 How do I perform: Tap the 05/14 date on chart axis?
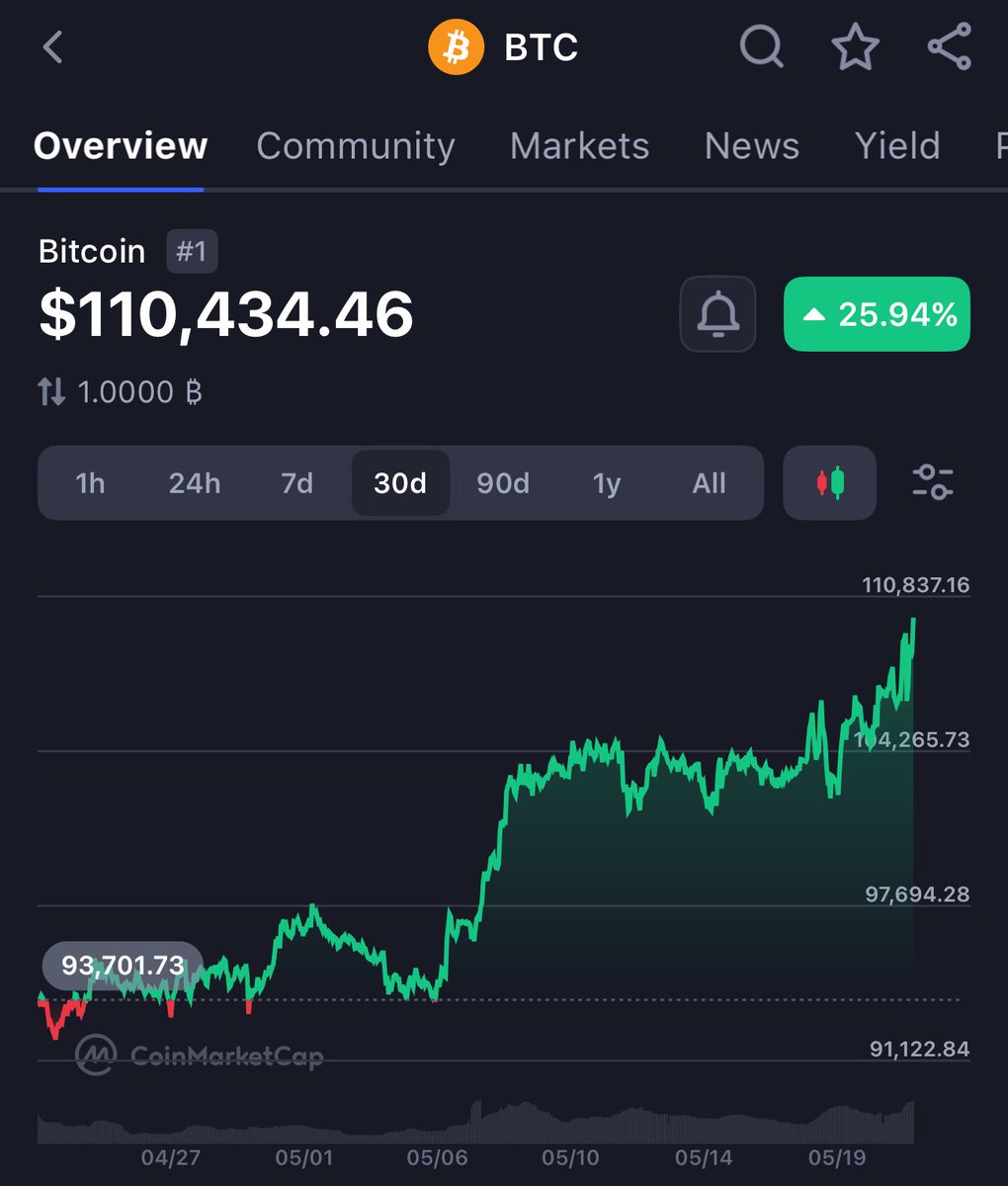click(704, 1157)
